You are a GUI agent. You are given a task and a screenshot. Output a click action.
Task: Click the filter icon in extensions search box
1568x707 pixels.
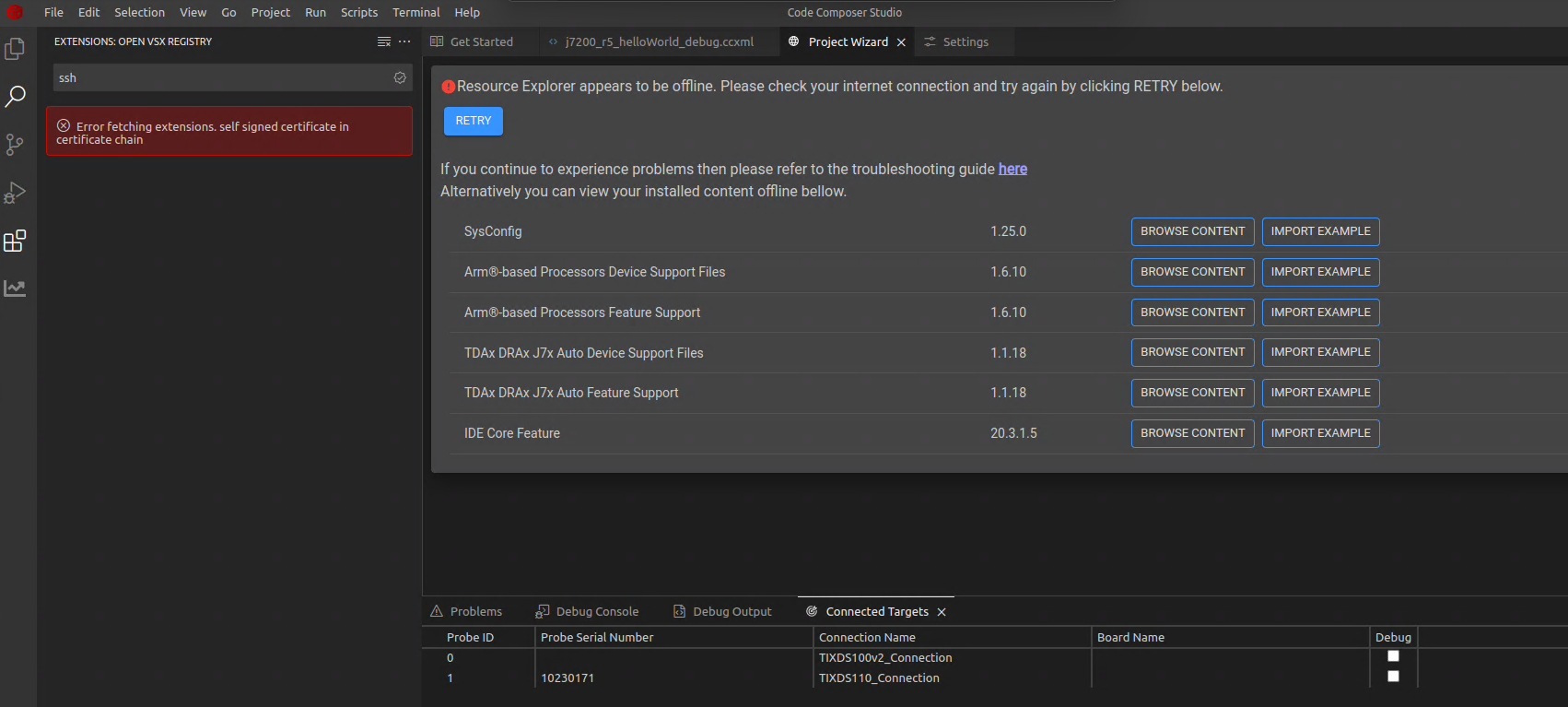tap(400, 78)
